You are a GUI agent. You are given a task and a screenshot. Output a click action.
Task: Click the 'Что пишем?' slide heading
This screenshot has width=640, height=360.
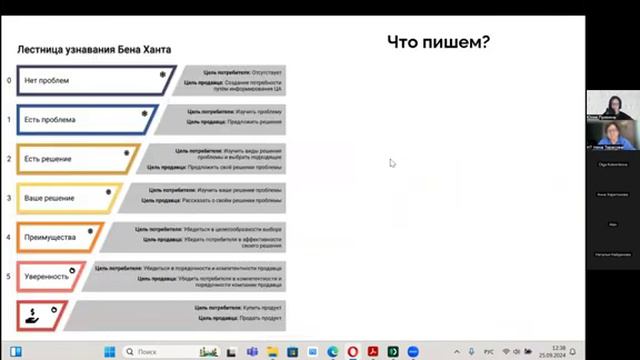tap(438, 42)
